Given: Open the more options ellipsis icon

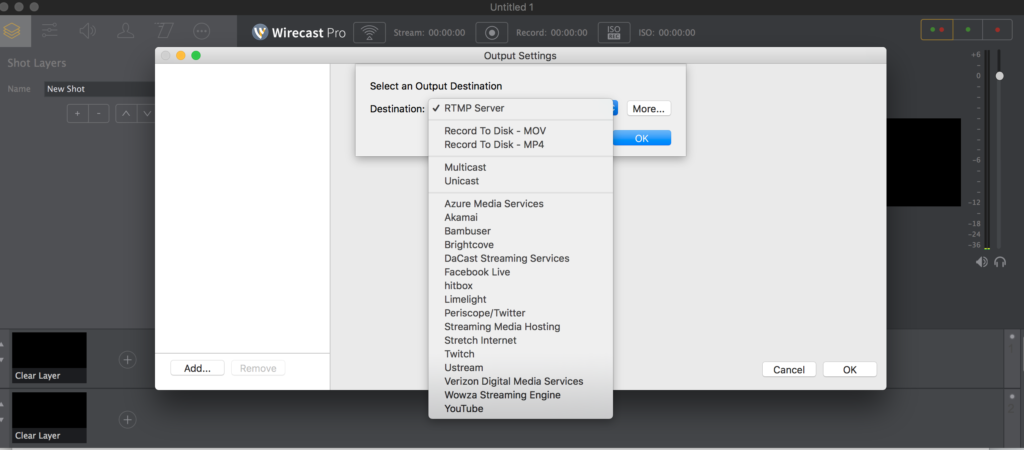Looking at the screenshot, I should (x=202, y=31).
